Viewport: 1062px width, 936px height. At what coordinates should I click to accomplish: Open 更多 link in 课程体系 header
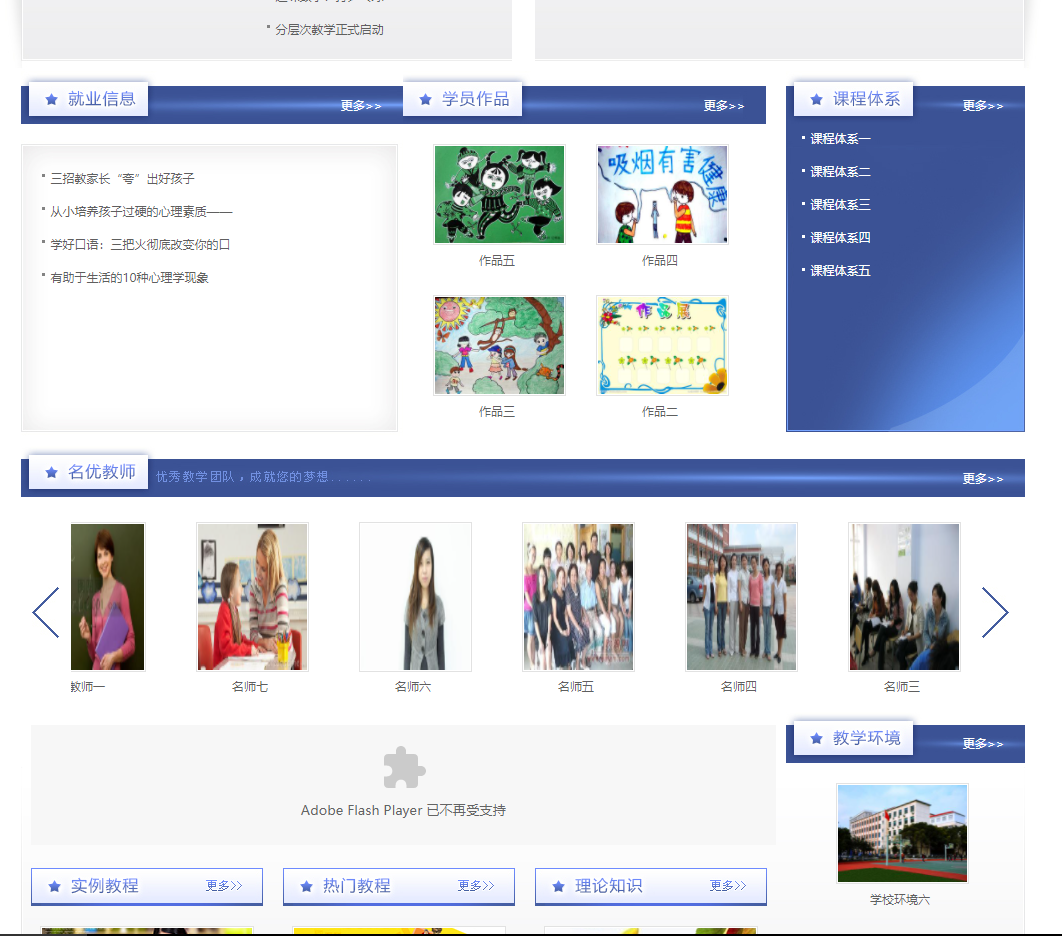(x=983, y=106)
